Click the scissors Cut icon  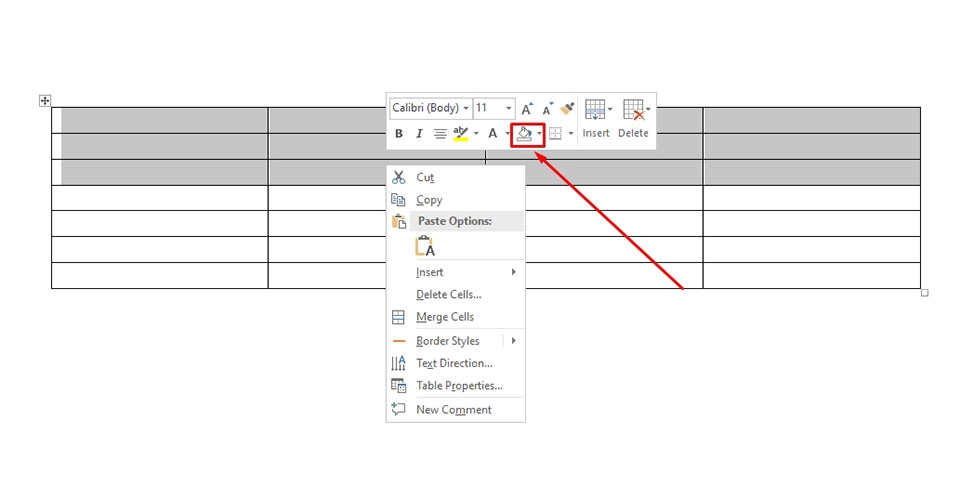tap(399, 177)
